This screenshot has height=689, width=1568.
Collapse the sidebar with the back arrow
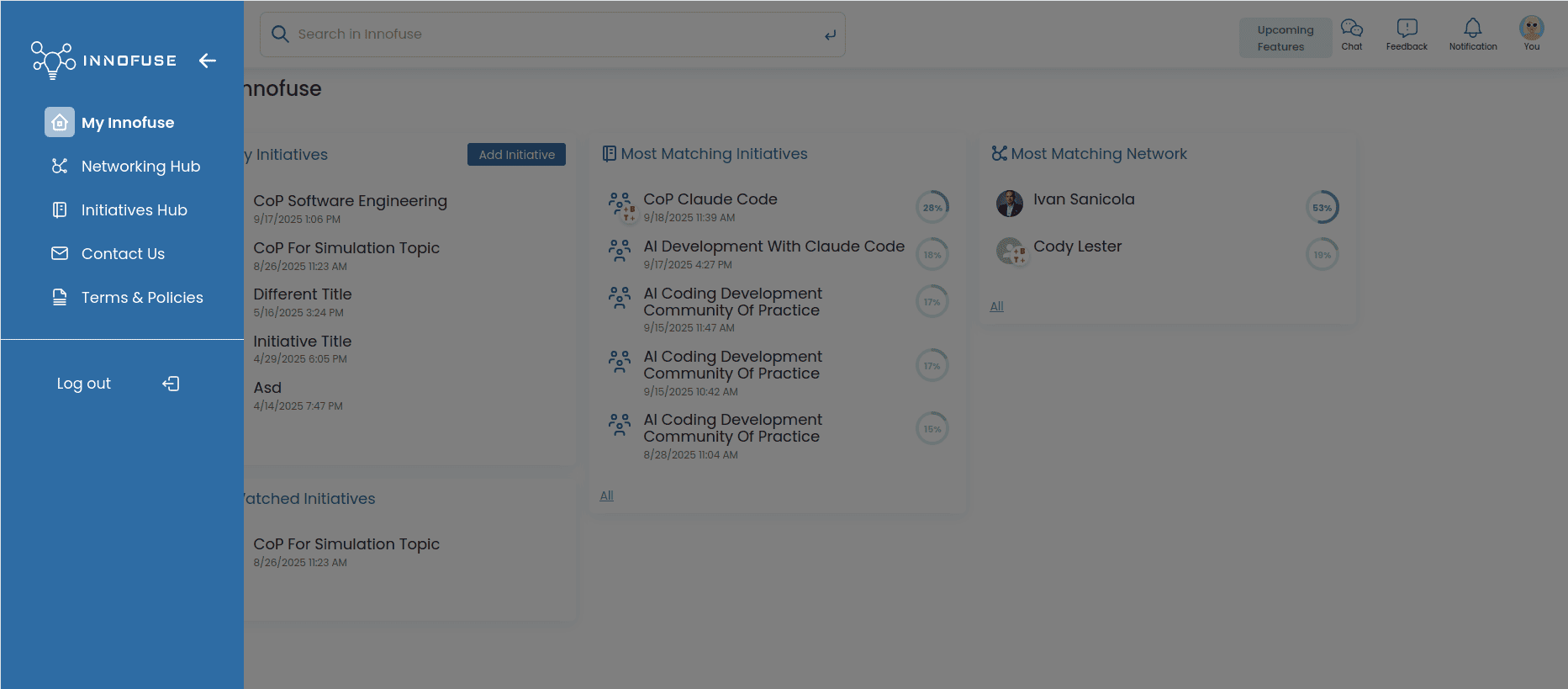(x=208, y=61)
